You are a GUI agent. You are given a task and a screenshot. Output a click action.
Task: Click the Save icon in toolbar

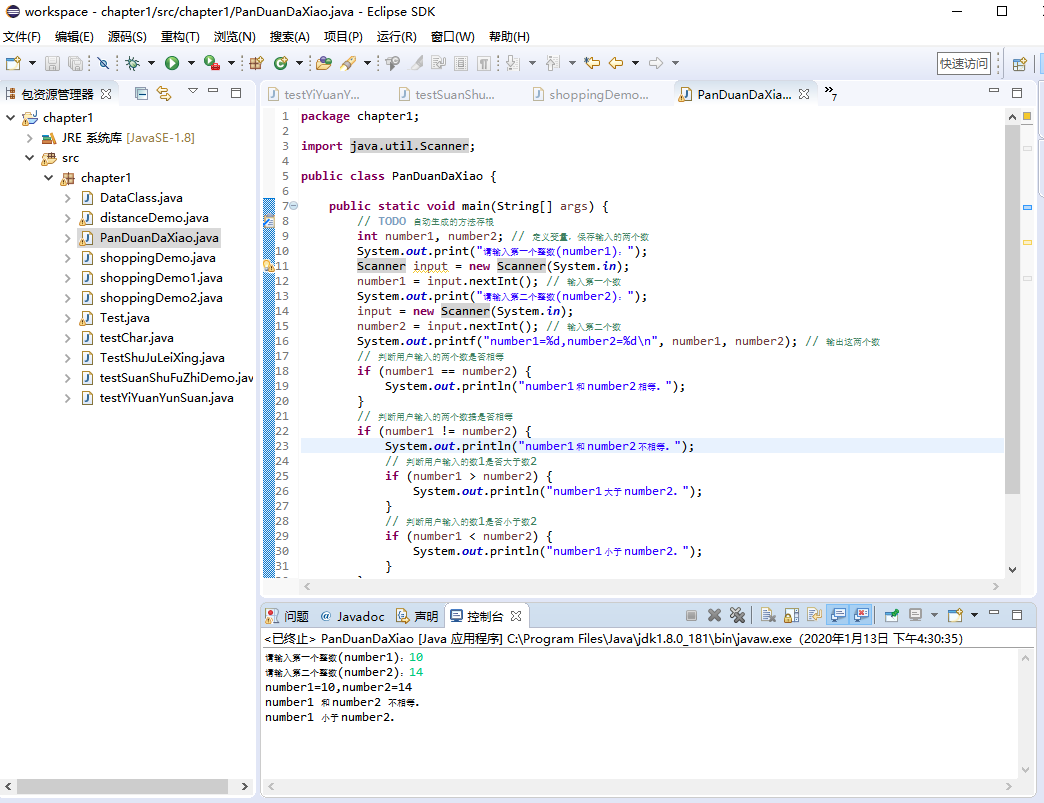(x=52, y=63)
